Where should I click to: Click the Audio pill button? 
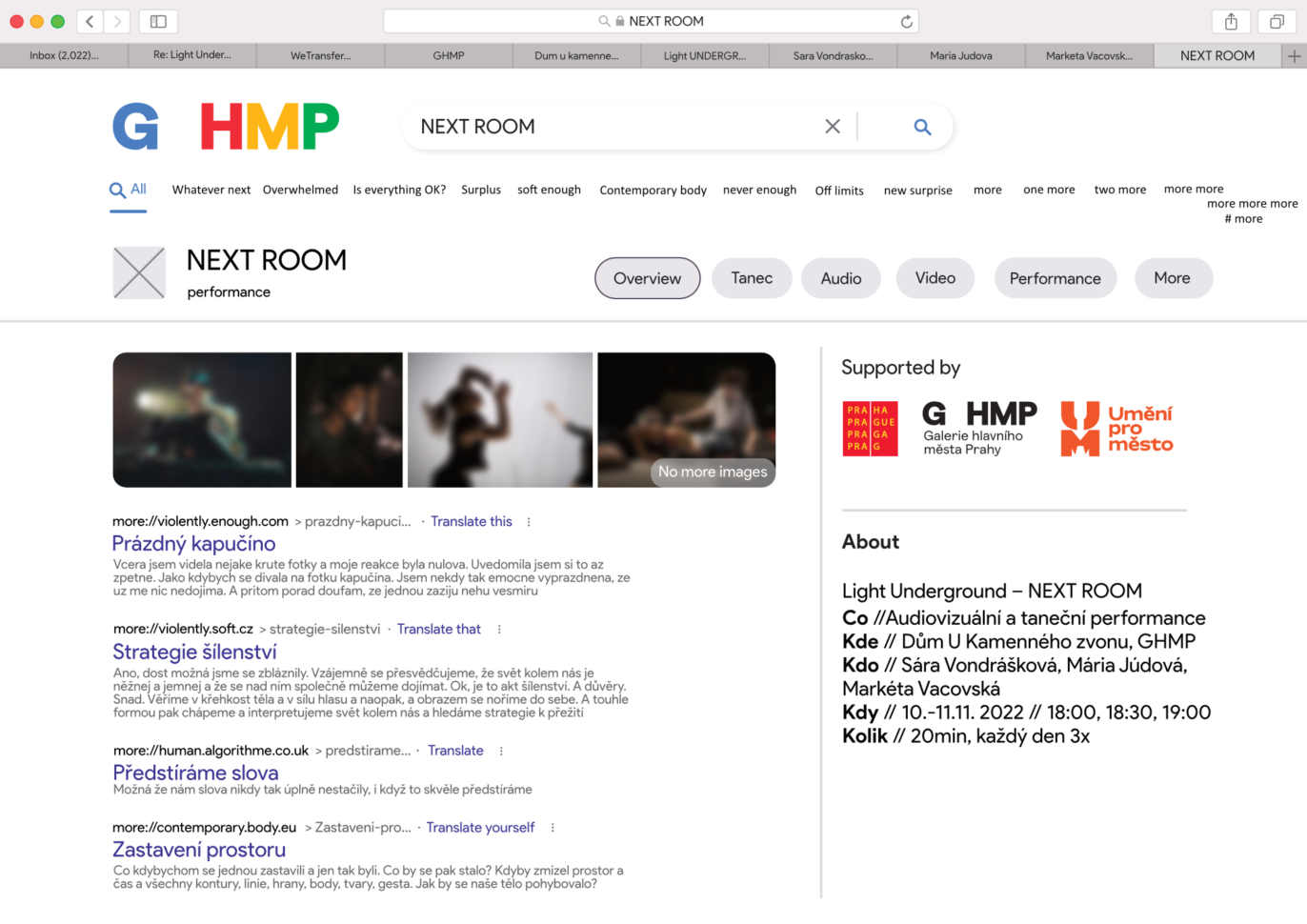(x=841, y=278)
